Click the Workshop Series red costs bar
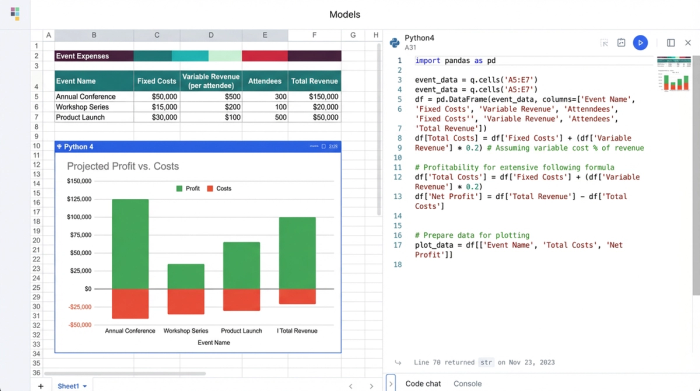 [x=186, y=301]
